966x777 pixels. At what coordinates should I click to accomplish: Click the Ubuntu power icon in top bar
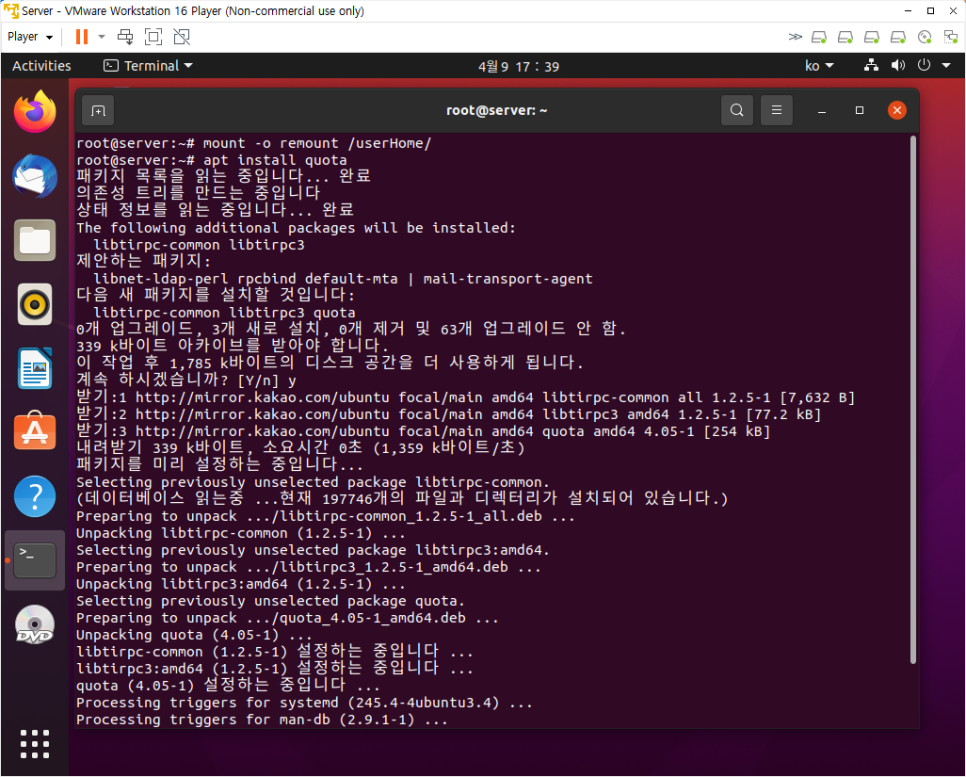(x=923, y=65)
